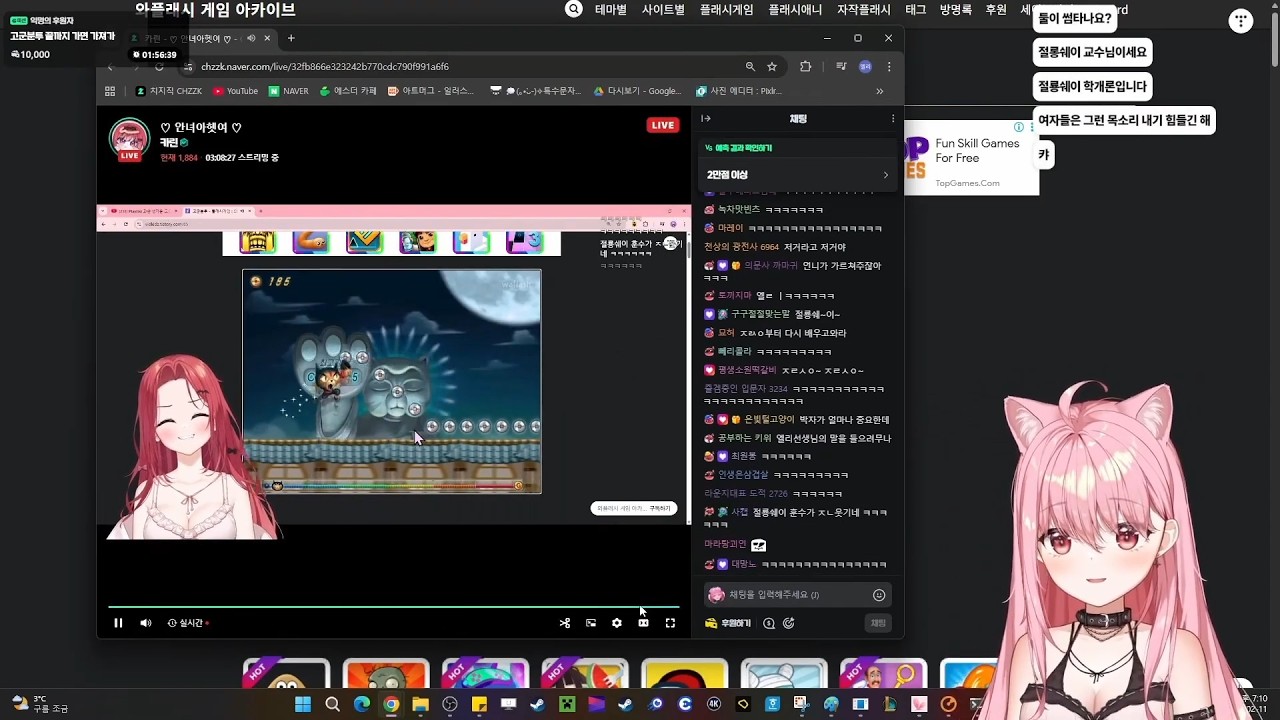Close the chzzk browser tab
The image size is (1280, 720).
[267, 38]
